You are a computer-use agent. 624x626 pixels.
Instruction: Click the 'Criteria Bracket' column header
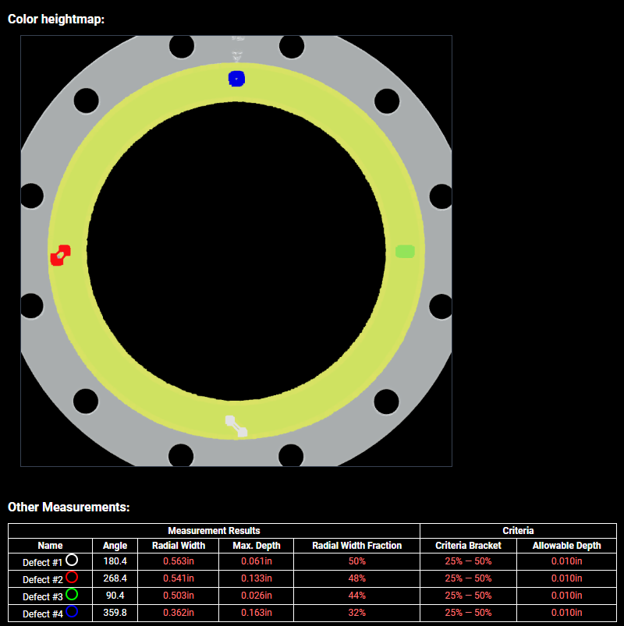(x=468, y=546)
